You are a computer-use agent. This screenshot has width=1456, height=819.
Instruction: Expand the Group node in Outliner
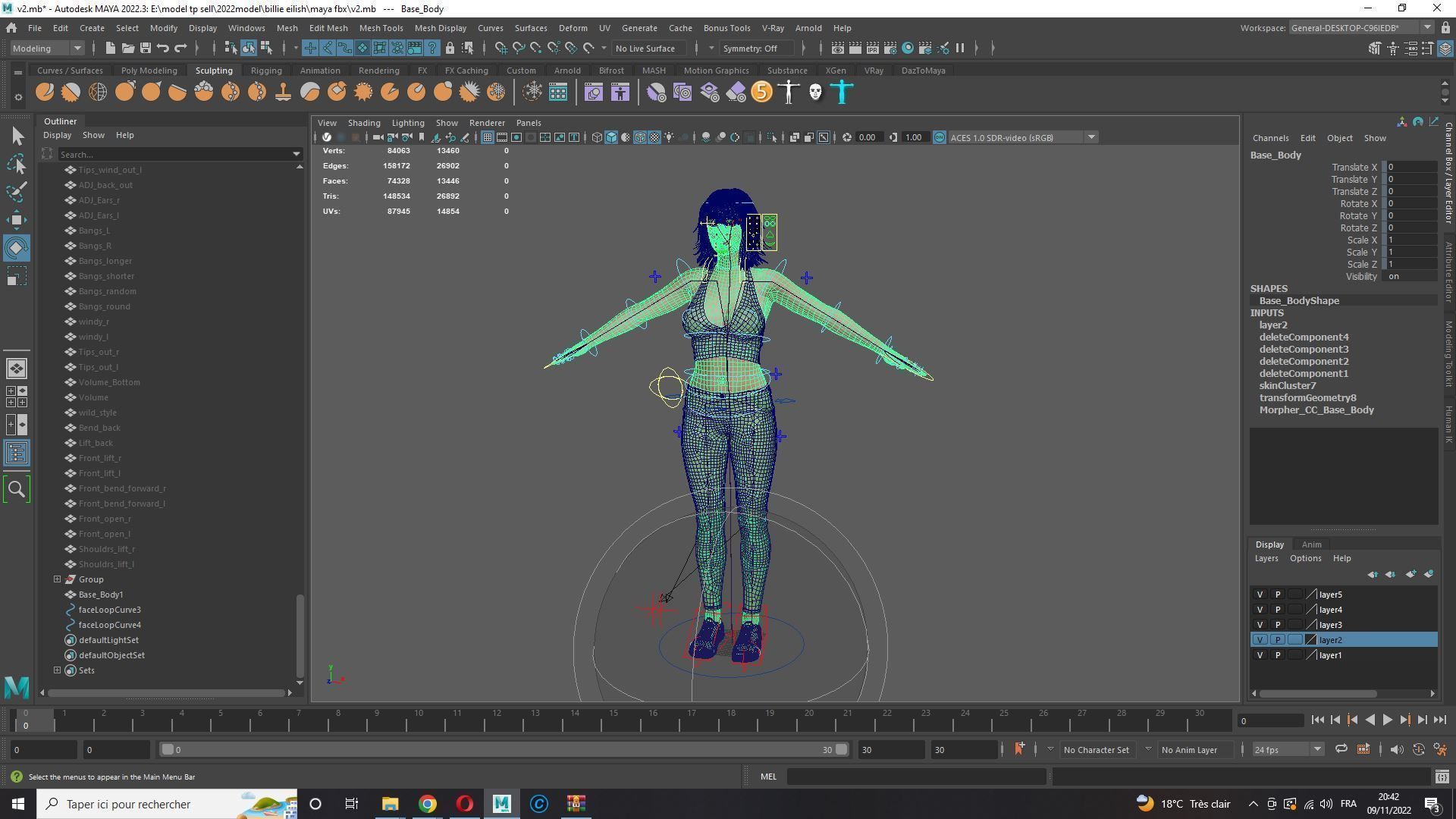tap(57, 579)
